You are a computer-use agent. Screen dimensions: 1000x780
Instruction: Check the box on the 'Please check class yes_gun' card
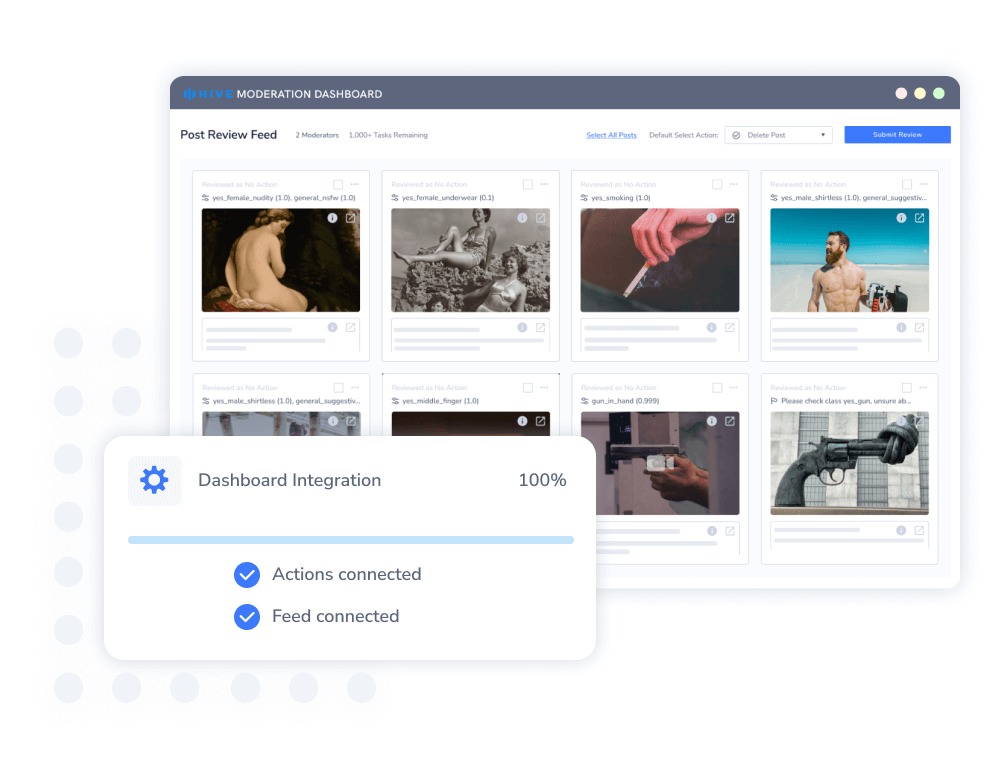click(907, 388)
